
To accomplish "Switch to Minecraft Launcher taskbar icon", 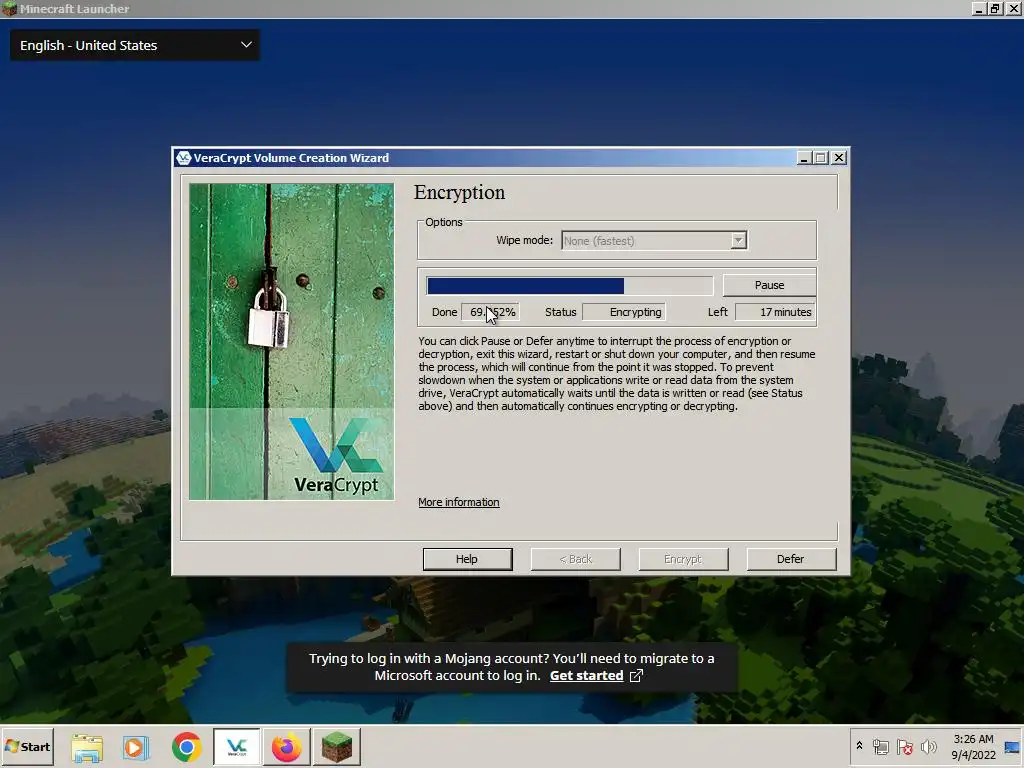I will pyautogui.click(x=337, y=747).
